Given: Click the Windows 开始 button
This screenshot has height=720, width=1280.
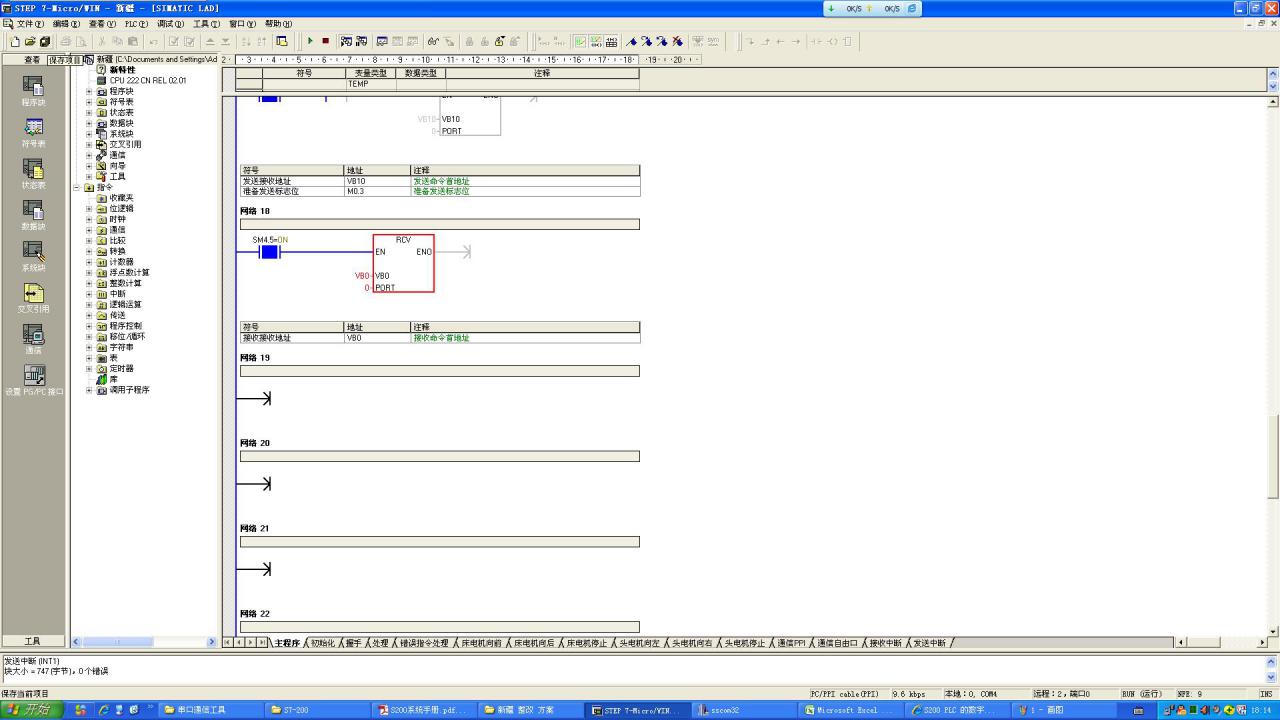Looking at the screenshot, I should tap(29, 710).
